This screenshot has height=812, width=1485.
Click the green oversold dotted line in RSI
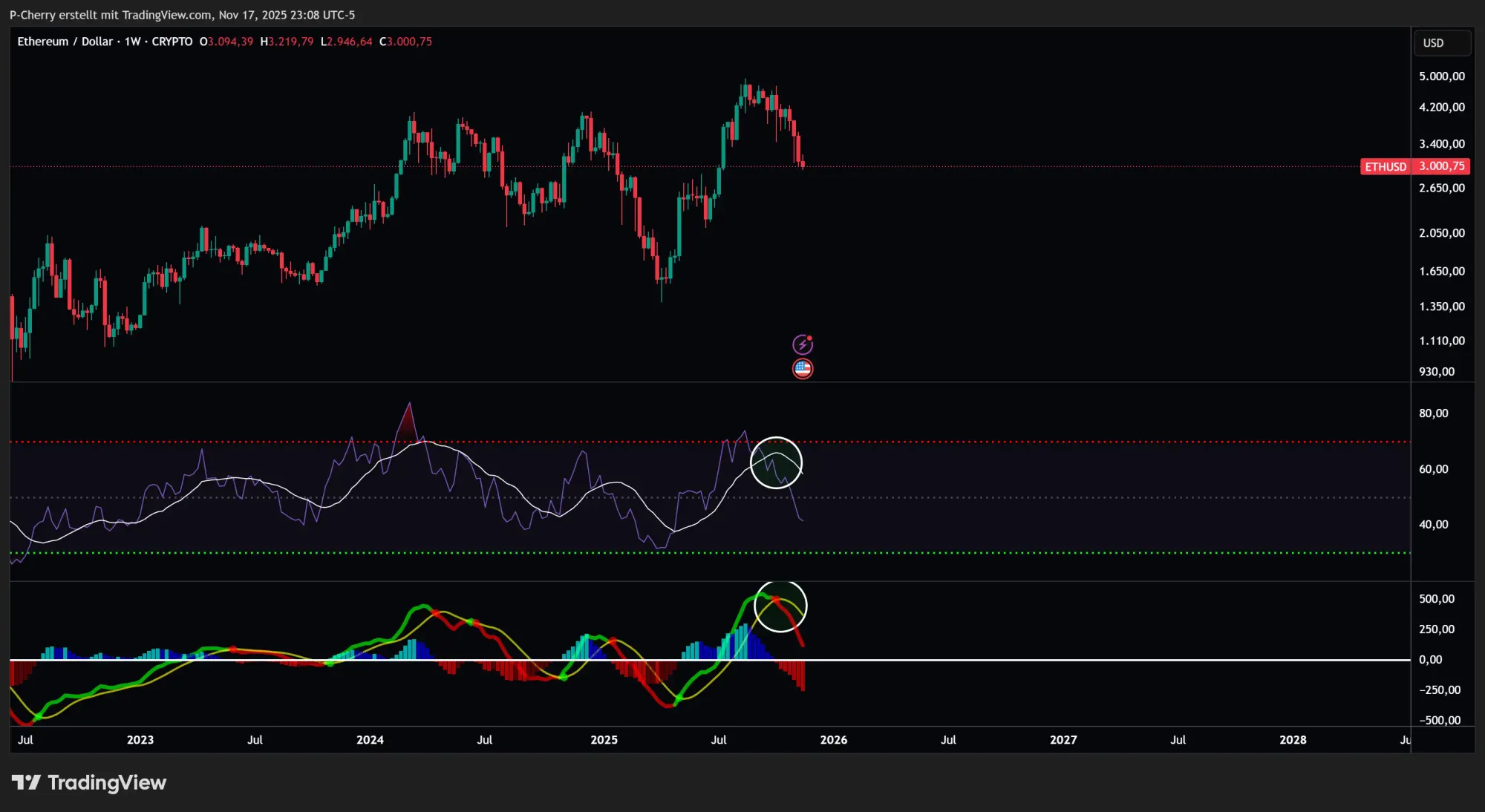[x=446, y=552]
